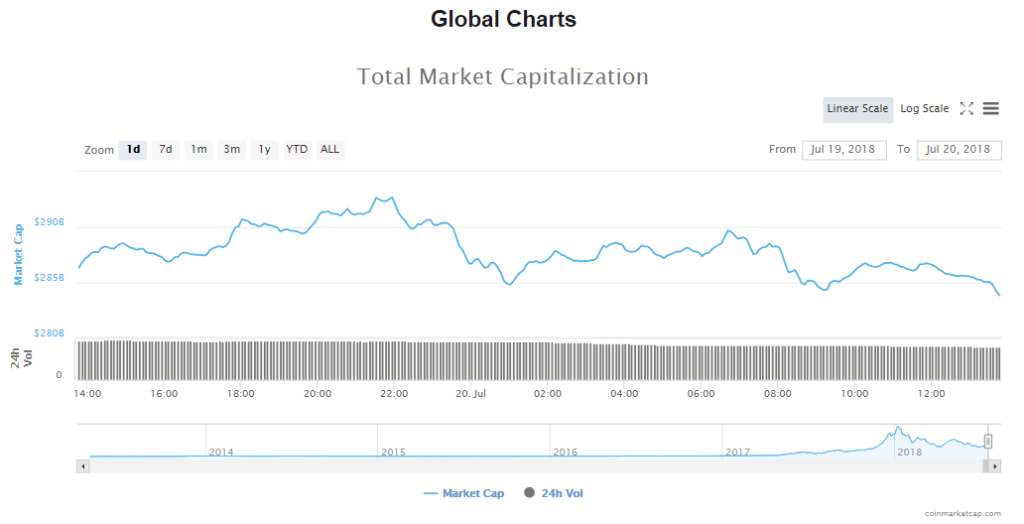This screenshot has height=524, width=1024.
Task: Set zoom range to 1d
Action: (x=133, y=150)
